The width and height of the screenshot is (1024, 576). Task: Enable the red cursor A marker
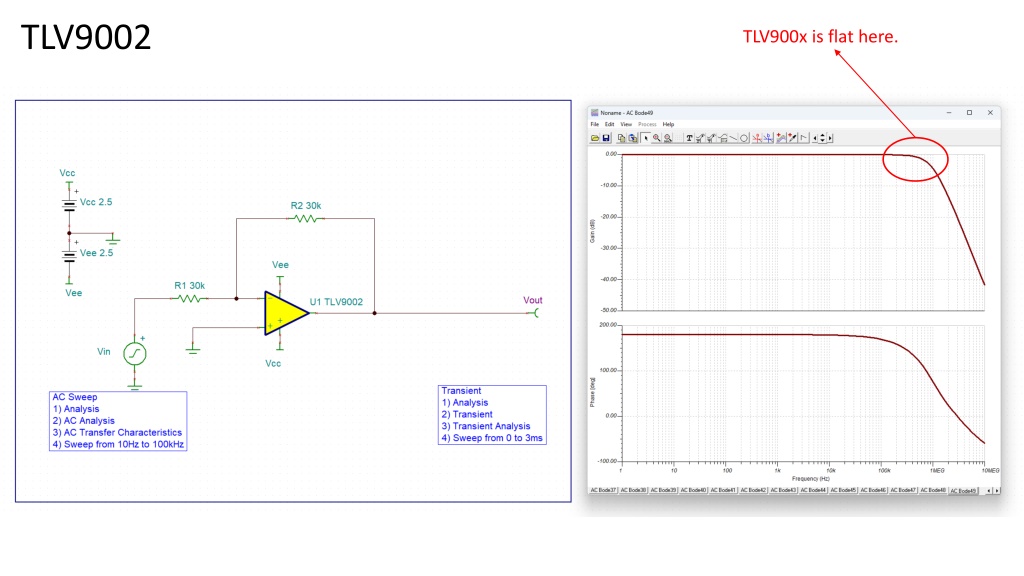click(757, 138)
